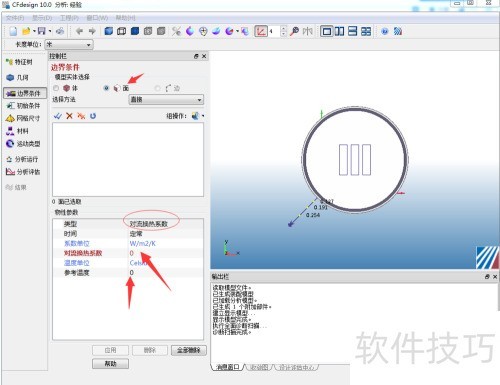
Task: Select the 体 (volume) radio button
Action: (x=56, y=88)
